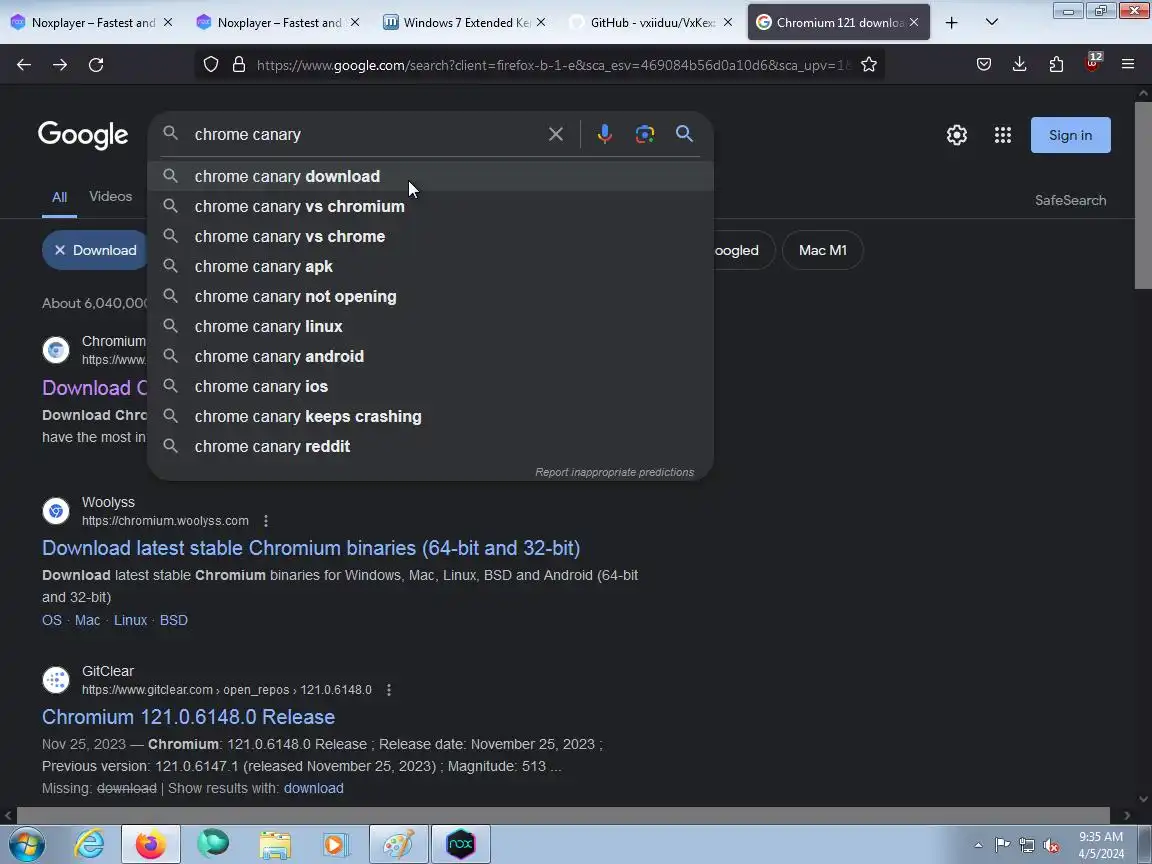
Task: Click the vertical page scrollbar thumb
Action: point(1143,195)
